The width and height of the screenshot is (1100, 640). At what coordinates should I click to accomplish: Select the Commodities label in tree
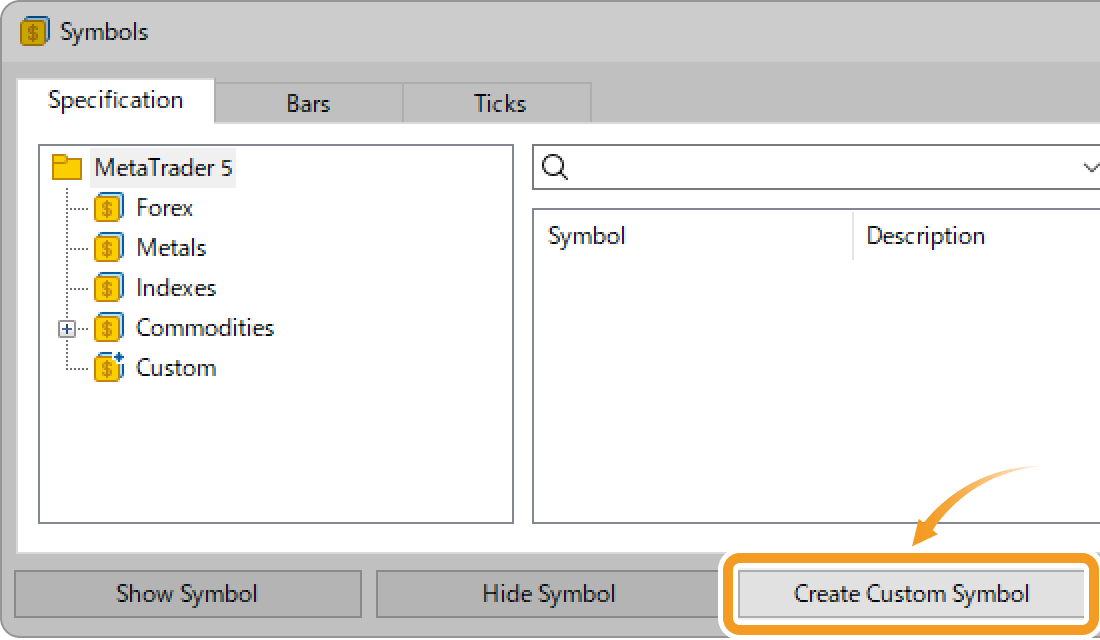point(205,328)
